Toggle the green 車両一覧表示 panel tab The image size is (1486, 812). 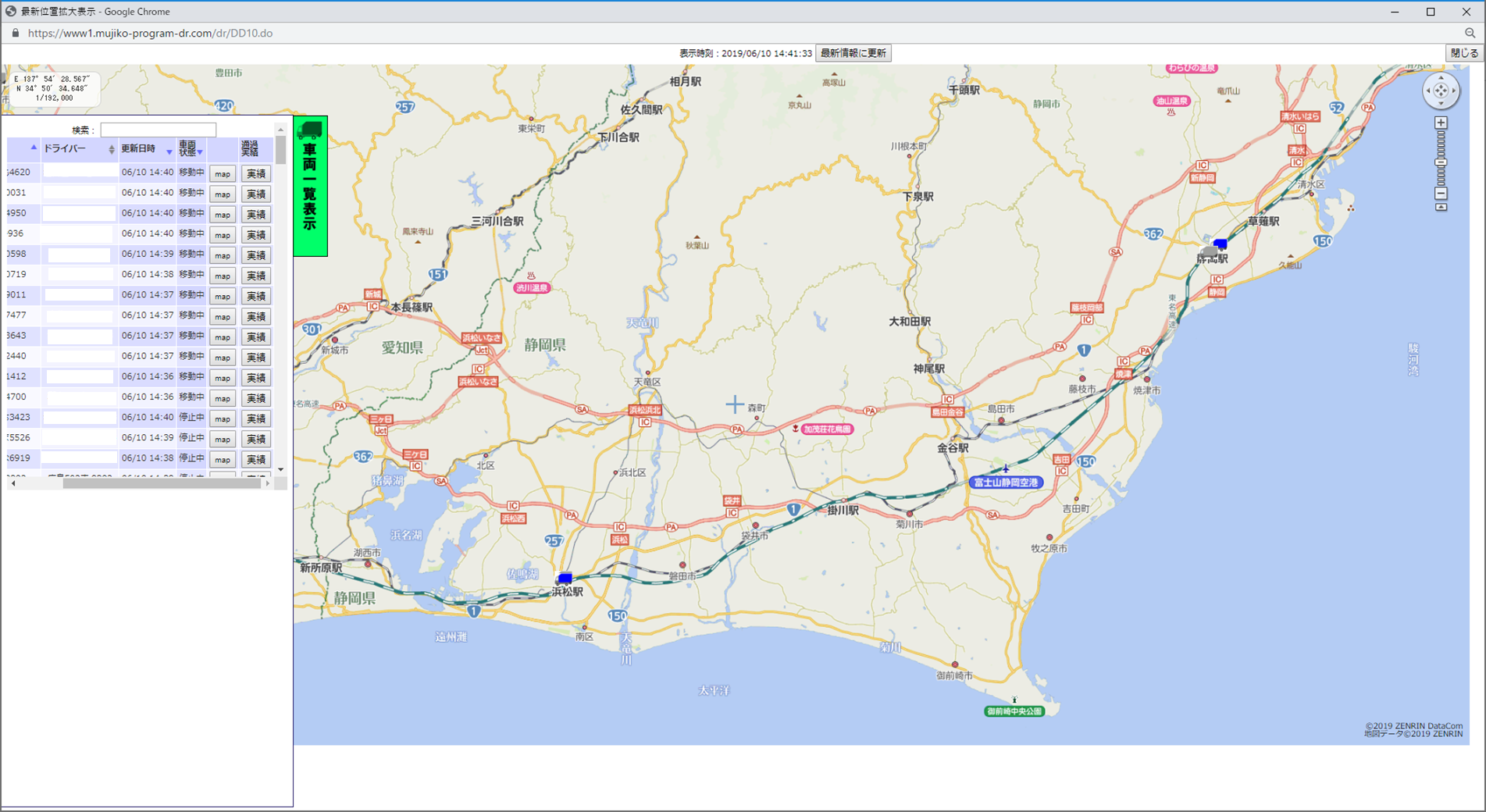click(x=310, y=186)
